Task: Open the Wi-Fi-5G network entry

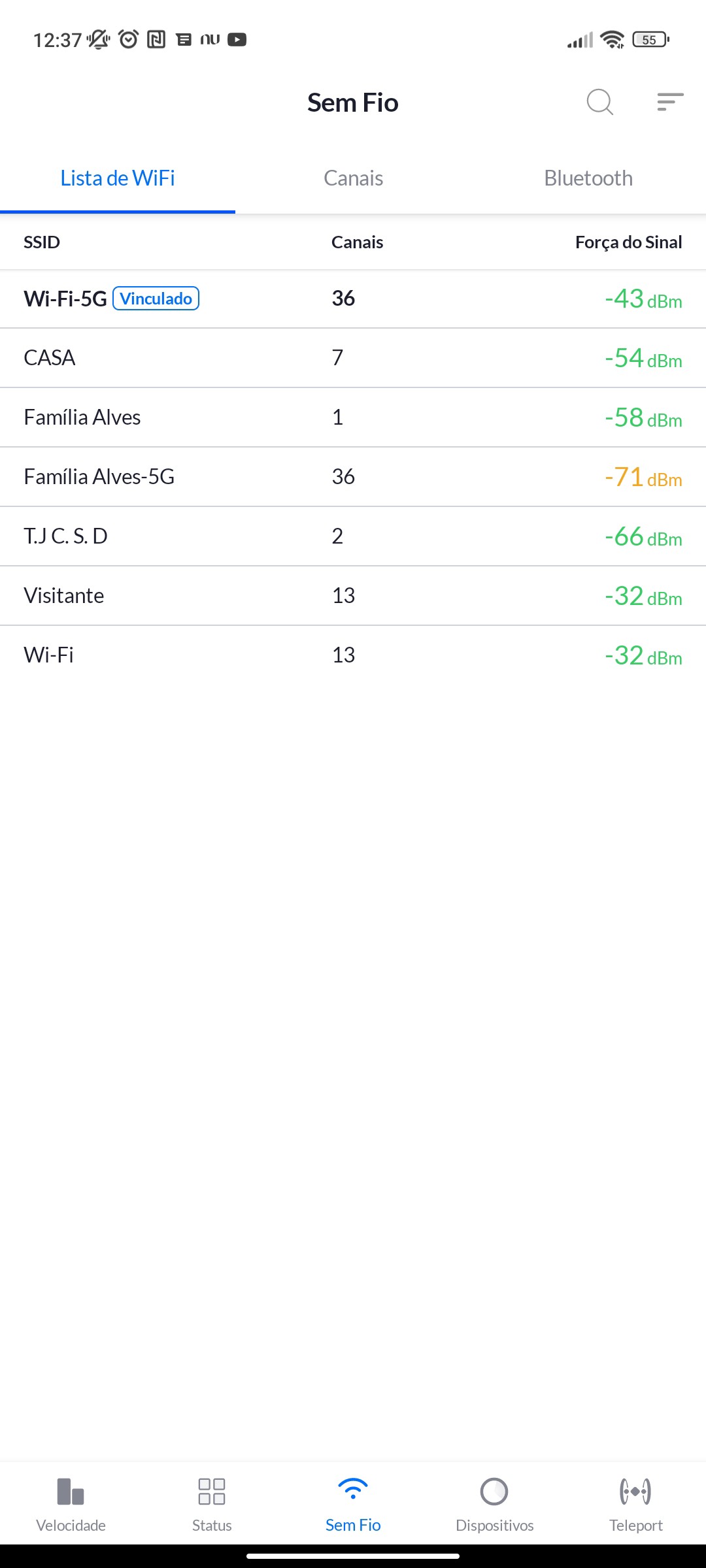Action: click(65, 299)
